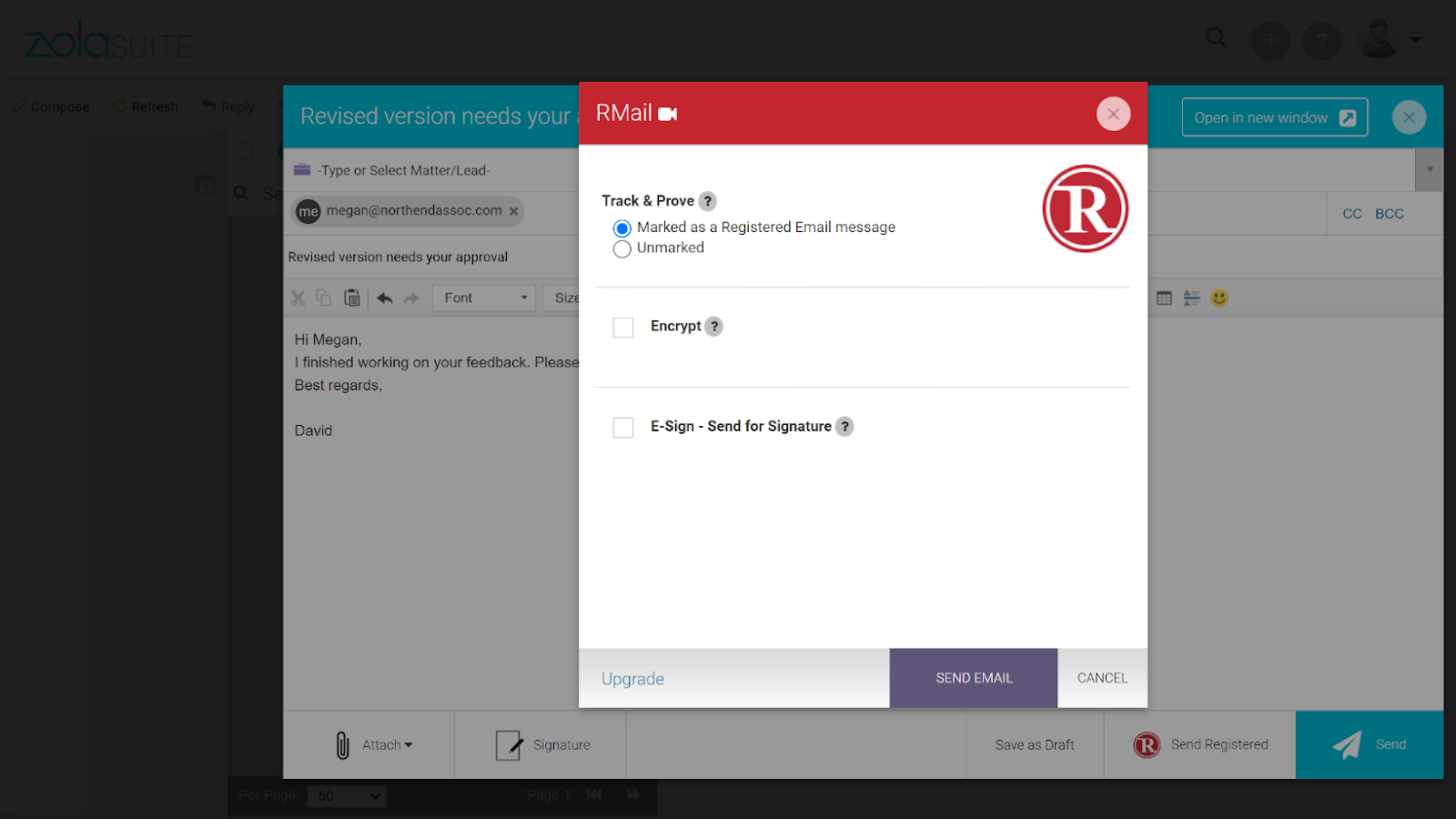Click the round RMail R logo
The image size is (1456, 819).
click(1086, 208)
